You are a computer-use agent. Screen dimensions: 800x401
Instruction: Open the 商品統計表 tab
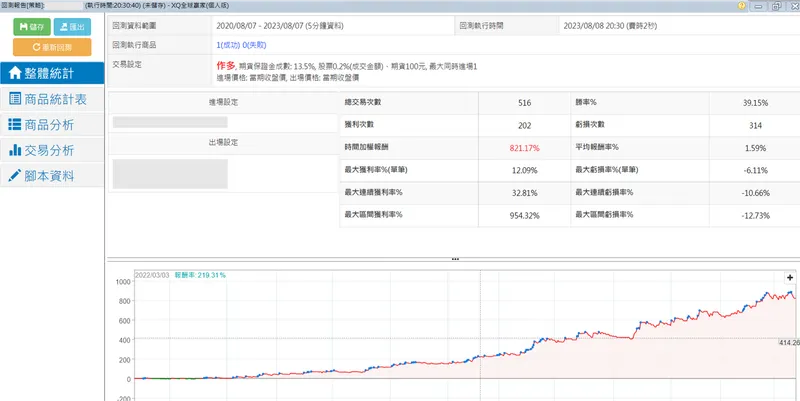[52, 99]
